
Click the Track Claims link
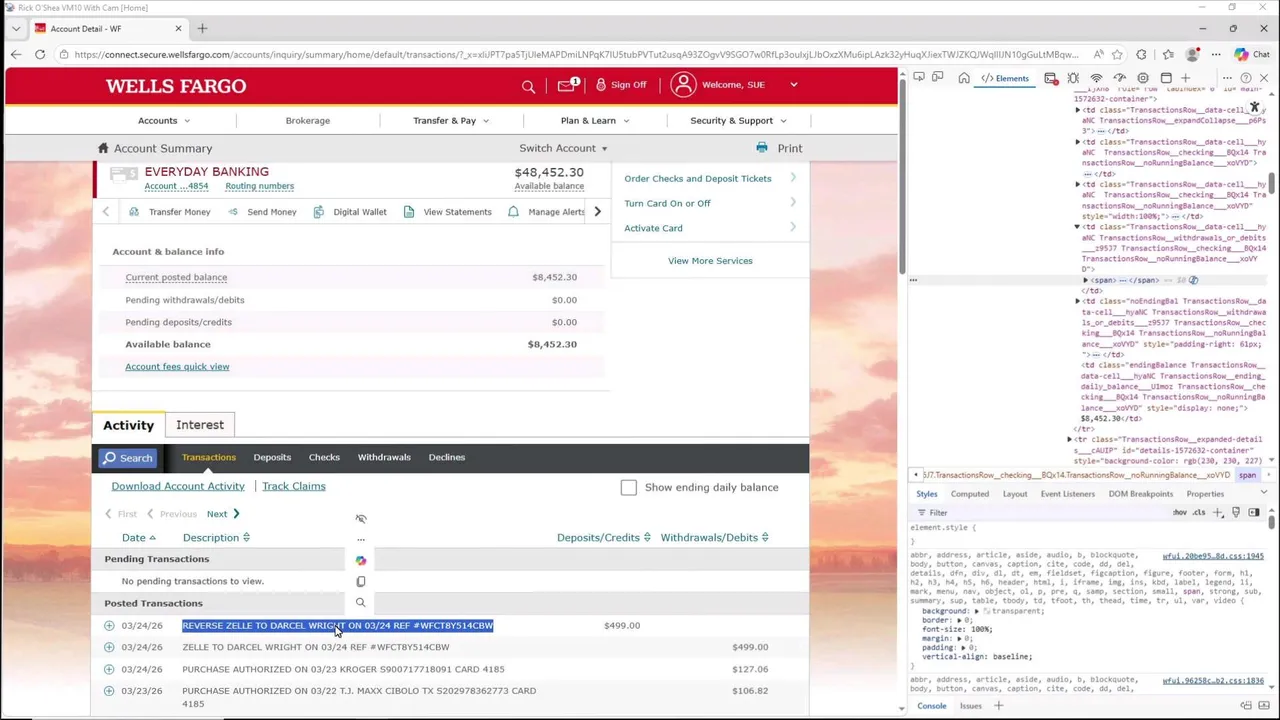[293, 486]
